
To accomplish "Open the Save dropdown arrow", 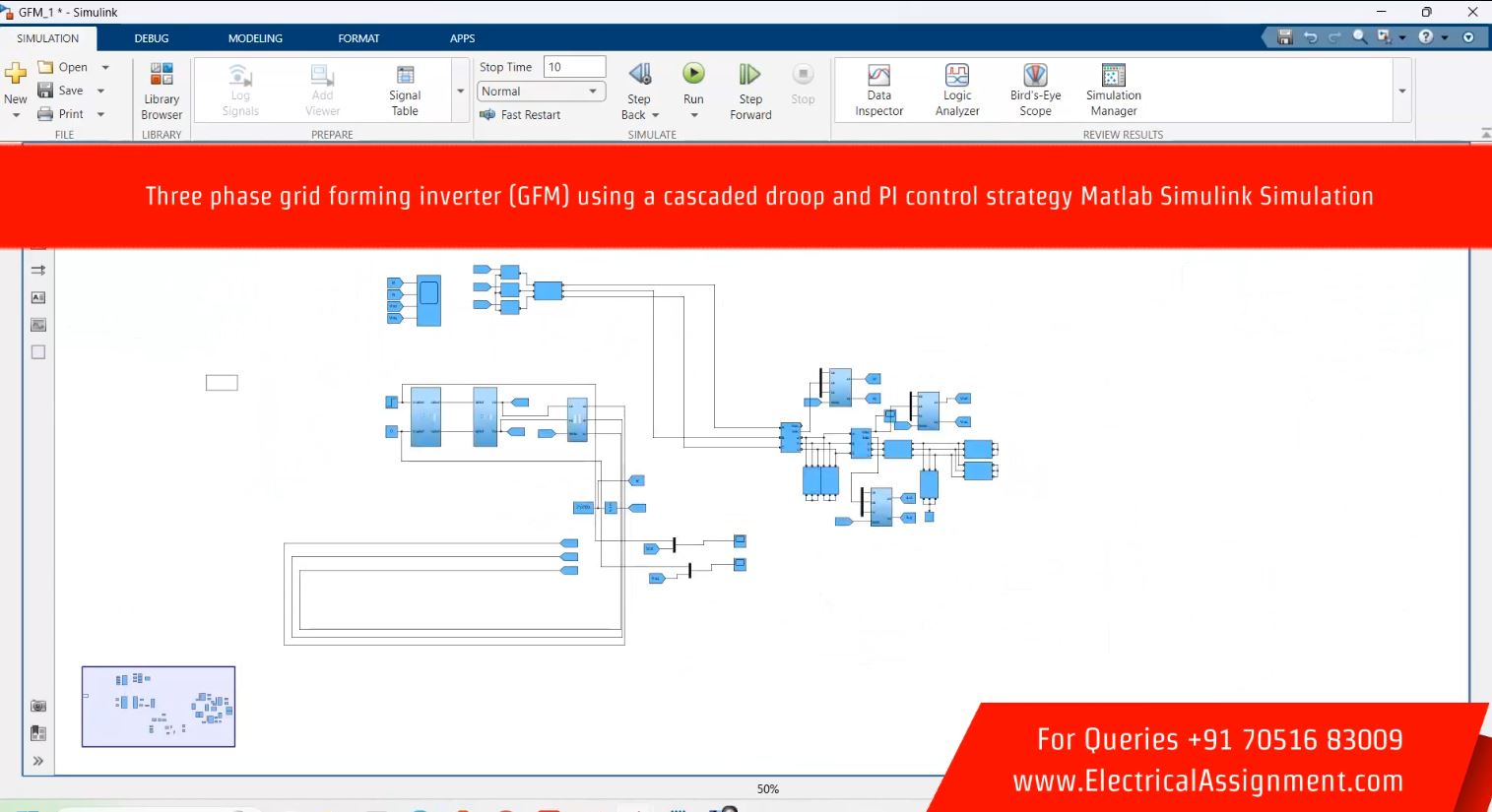I will coord(101,91).
